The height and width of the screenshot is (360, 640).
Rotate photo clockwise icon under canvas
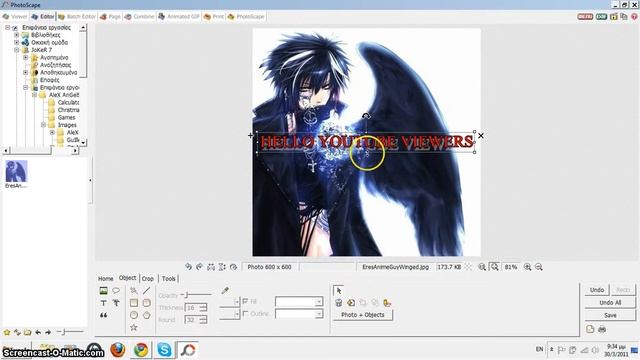point(199,267)
